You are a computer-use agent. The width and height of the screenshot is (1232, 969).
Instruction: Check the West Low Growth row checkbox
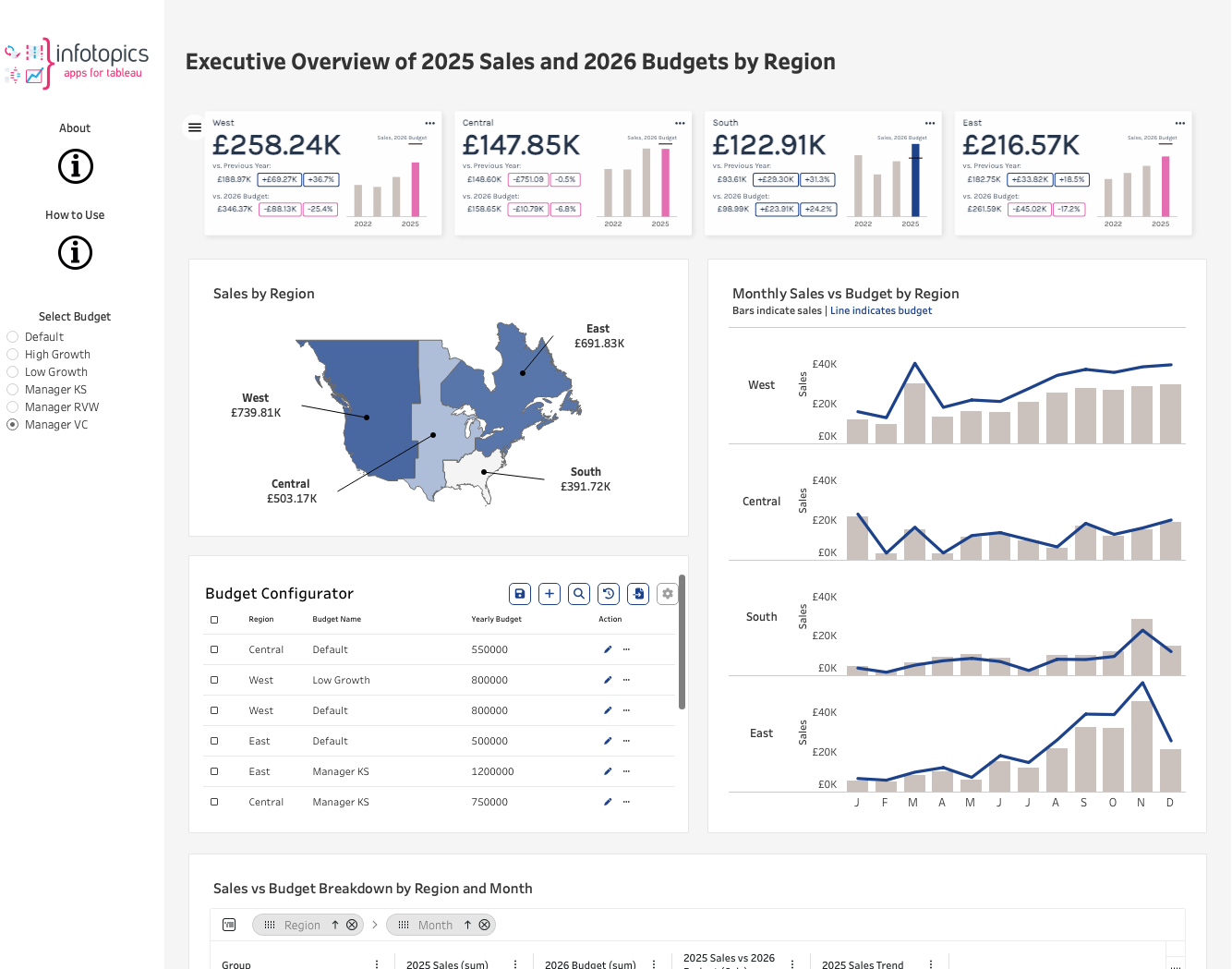click(214, 681)
